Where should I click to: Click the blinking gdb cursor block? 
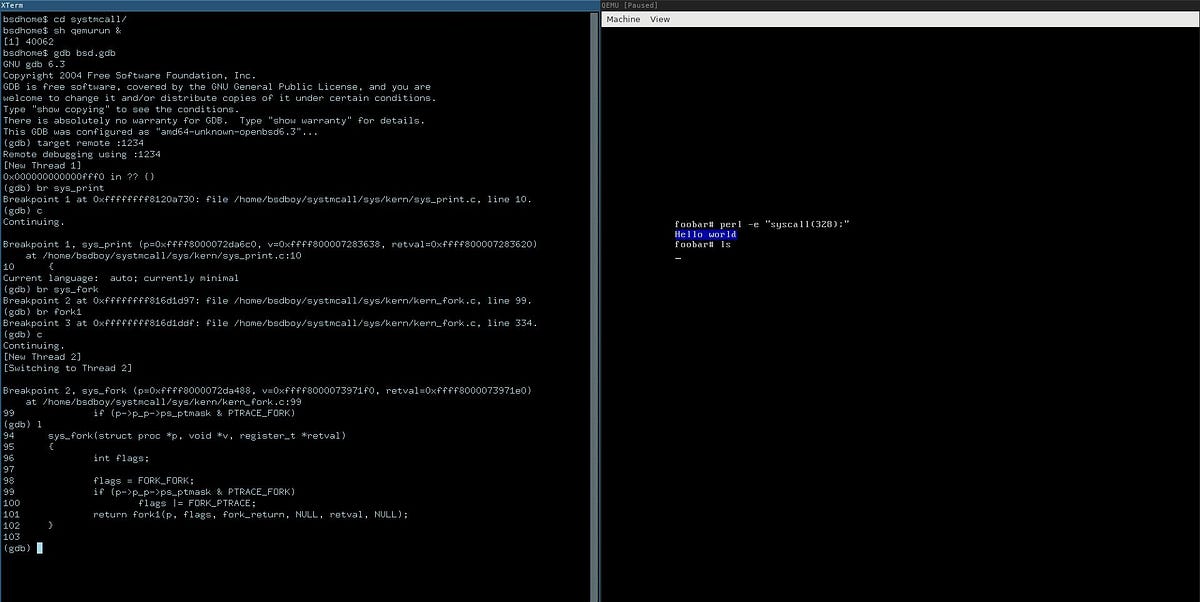[x=40, y=548]
